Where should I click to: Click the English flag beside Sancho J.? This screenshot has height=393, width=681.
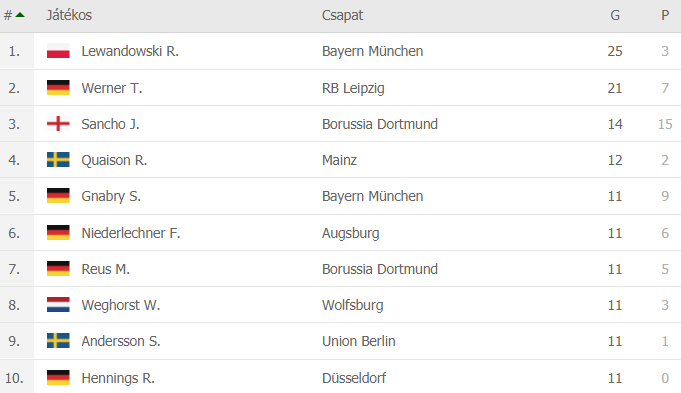point(58,124)
